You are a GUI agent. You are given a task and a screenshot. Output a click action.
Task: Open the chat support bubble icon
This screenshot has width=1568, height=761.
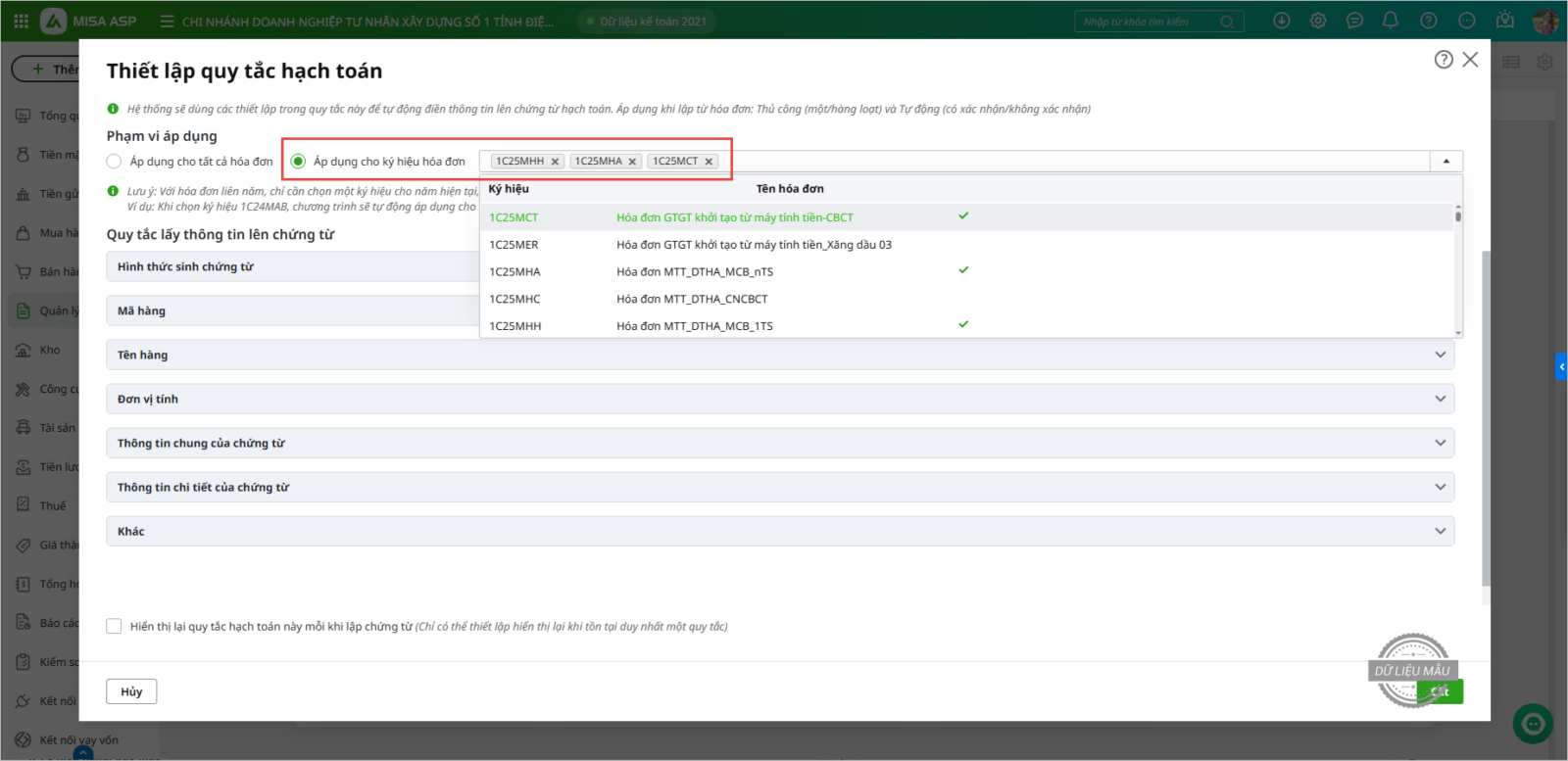(x=1354, y=21)
